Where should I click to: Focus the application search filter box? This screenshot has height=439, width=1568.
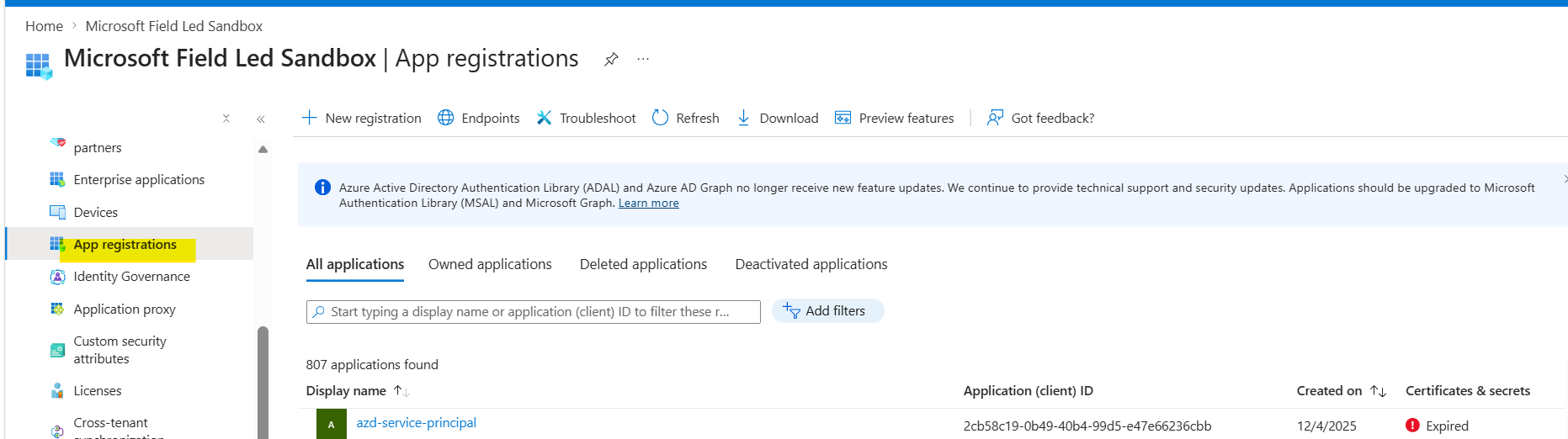(534, 312)
